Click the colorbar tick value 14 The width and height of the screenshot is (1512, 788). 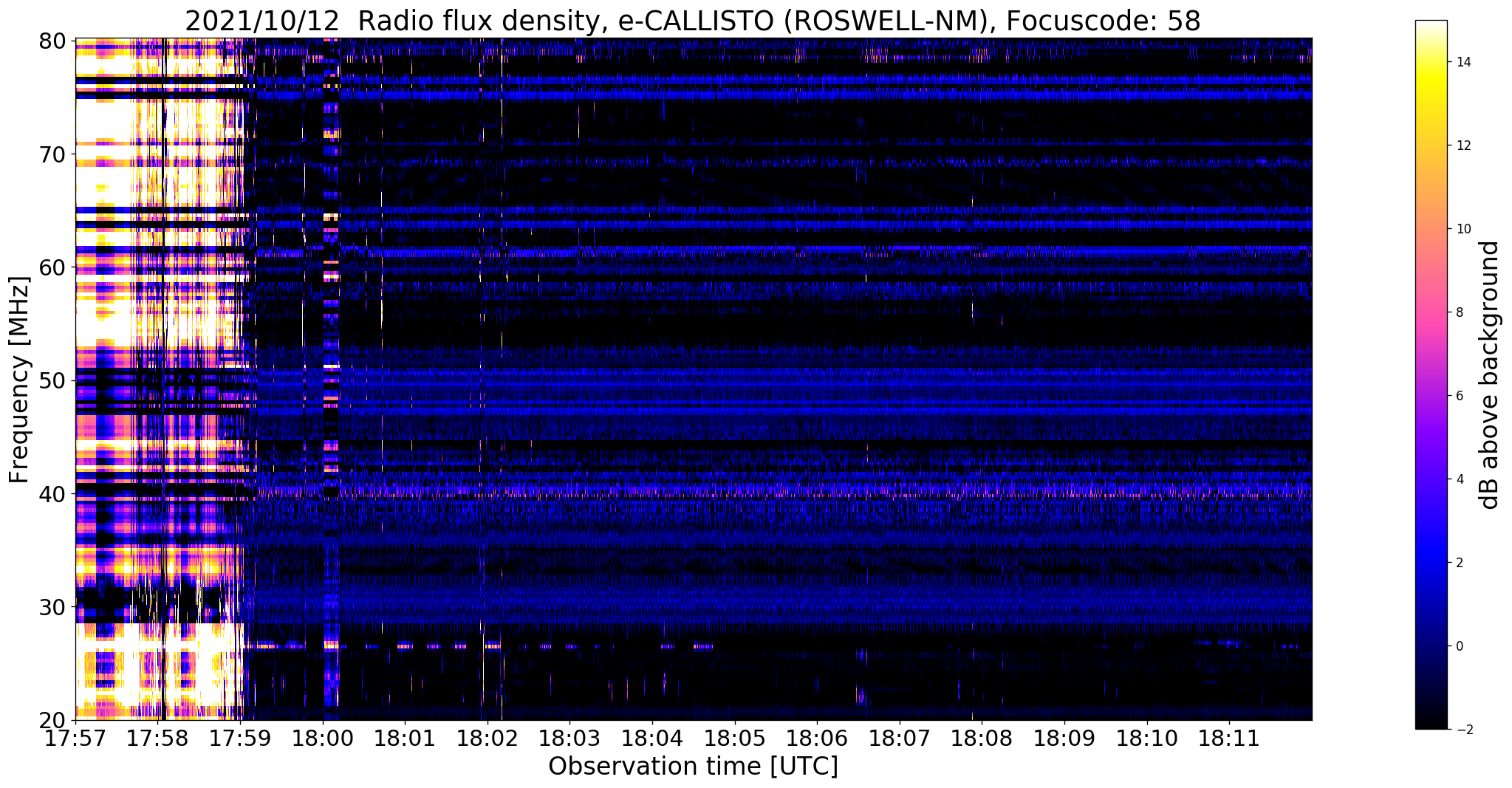click(1463, 62)
